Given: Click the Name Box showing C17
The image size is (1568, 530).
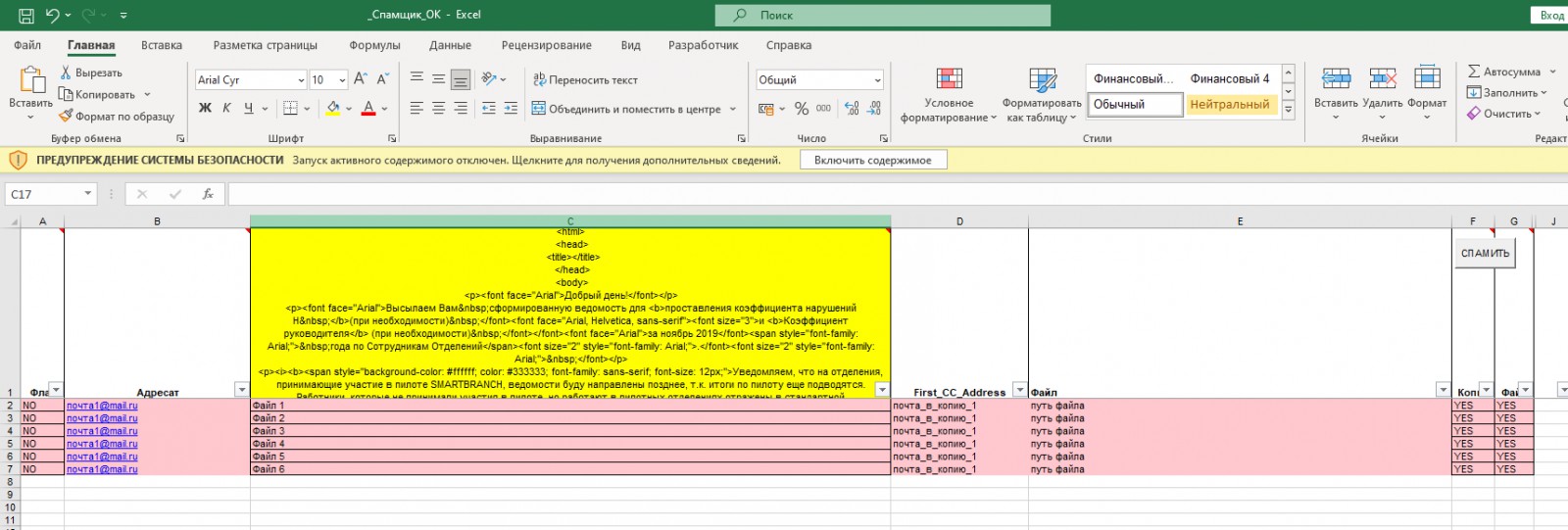Looking at the screenshot, I should coord(44,194).
